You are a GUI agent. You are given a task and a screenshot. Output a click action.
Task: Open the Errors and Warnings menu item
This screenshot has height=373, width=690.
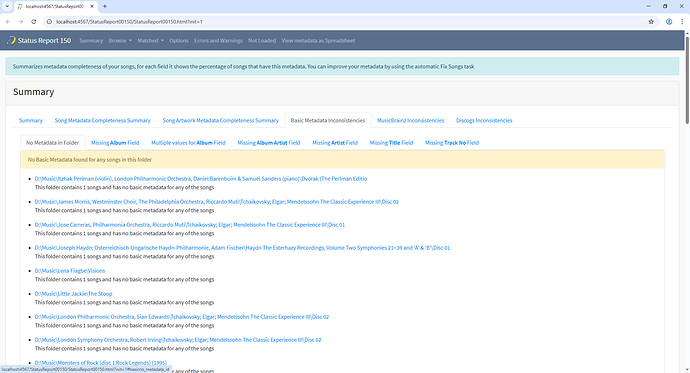(218, 40)
